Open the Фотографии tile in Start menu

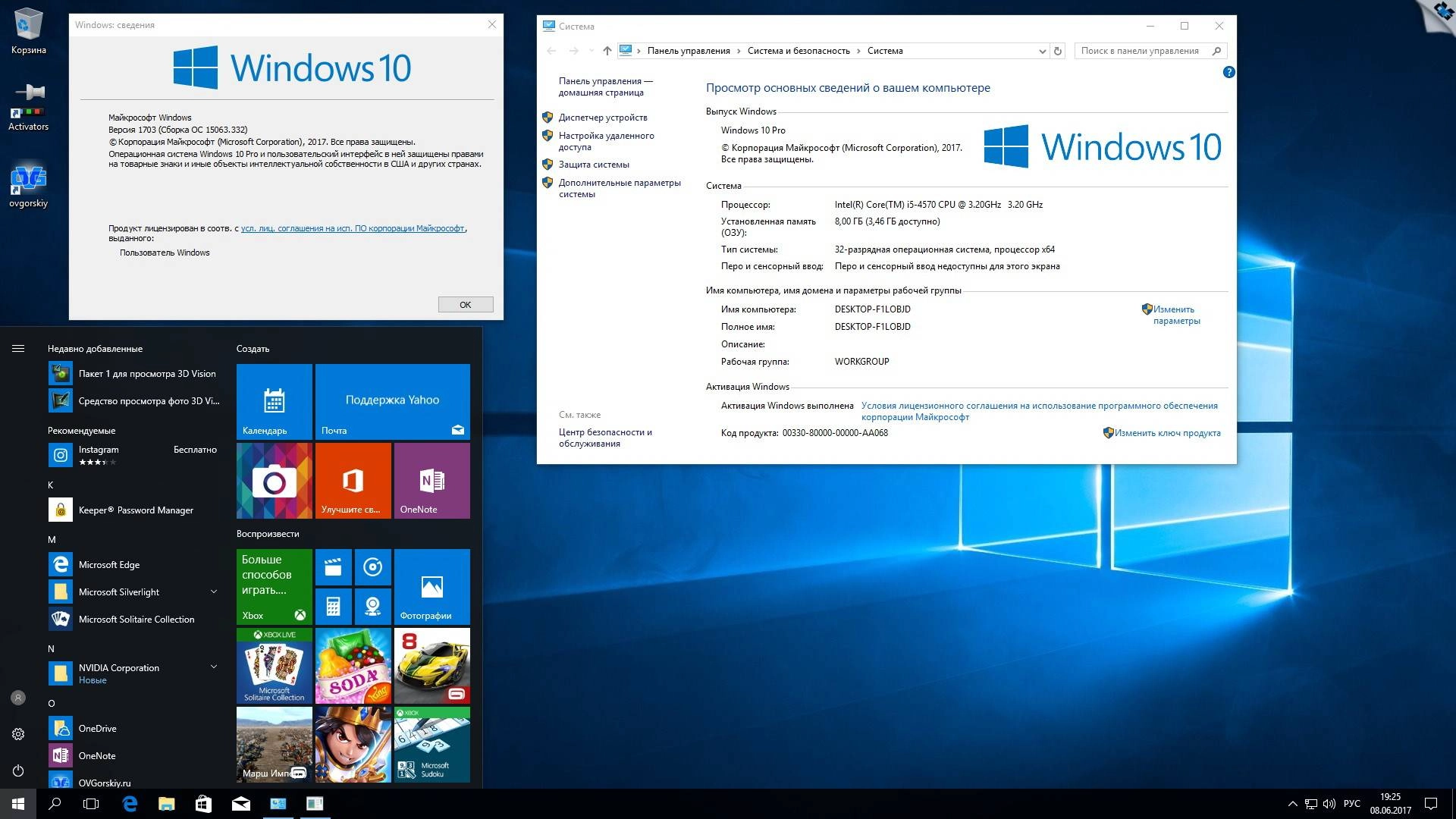(431, 586)
